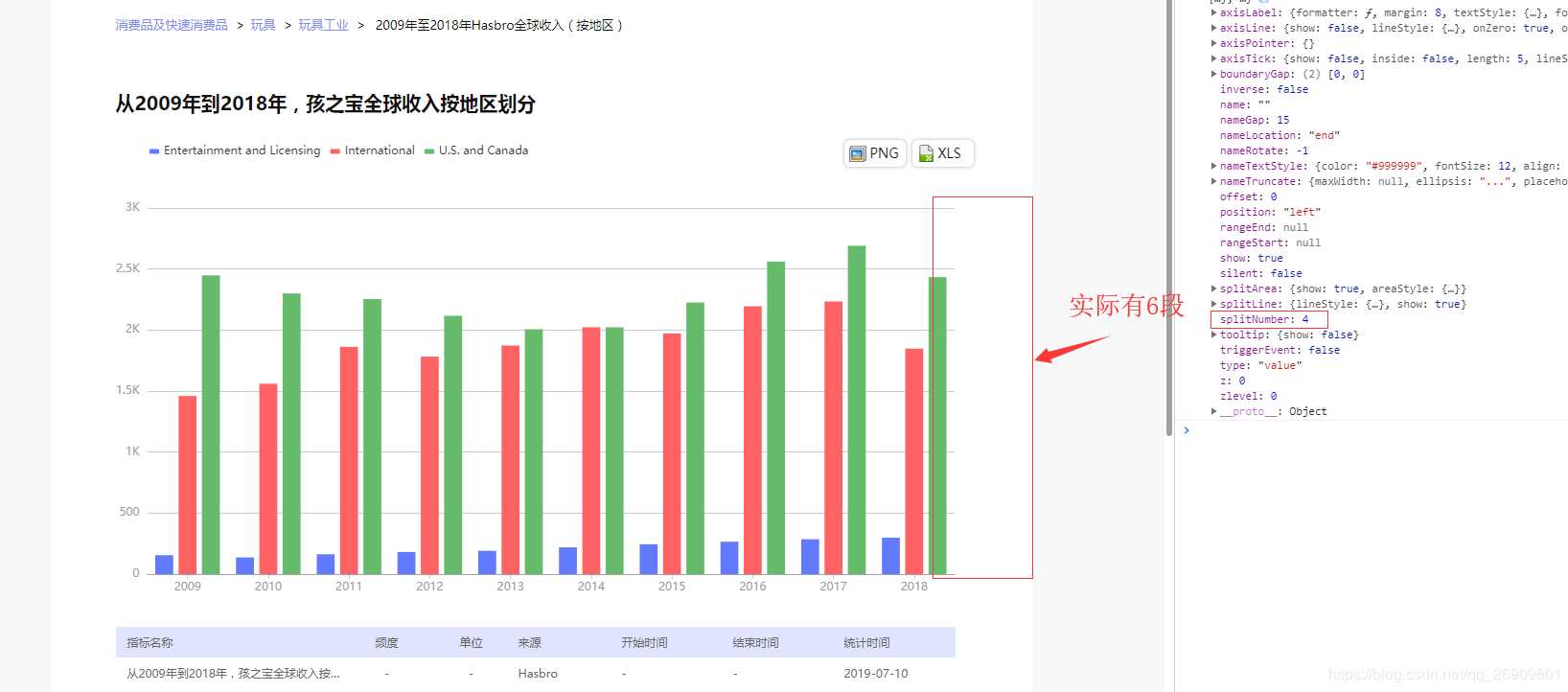Expand the nameTextStyle object
This screenshot has width=1568, height=692.
click(x=1214, y=166)
